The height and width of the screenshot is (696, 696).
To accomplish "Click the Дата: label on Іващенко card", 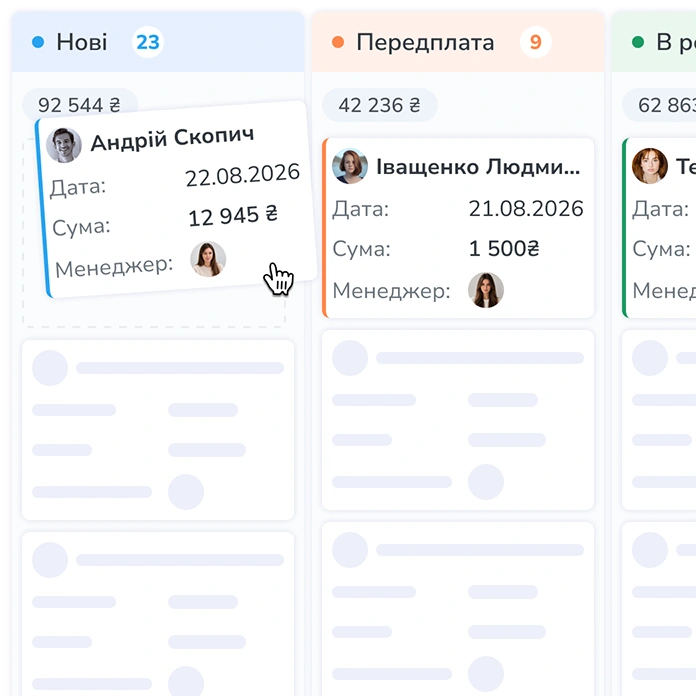I will pos(360,209).
